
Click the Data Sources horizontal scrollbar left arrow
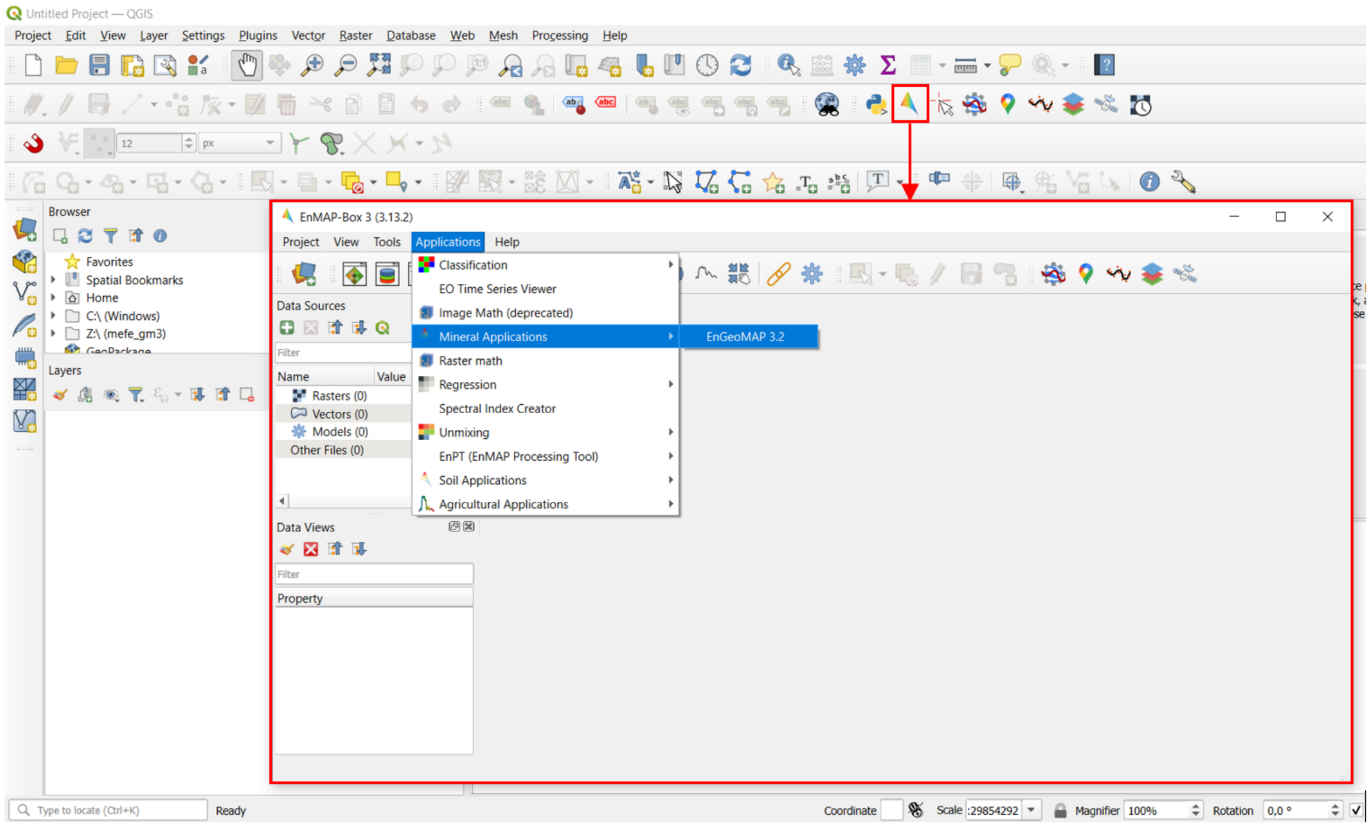283,501
